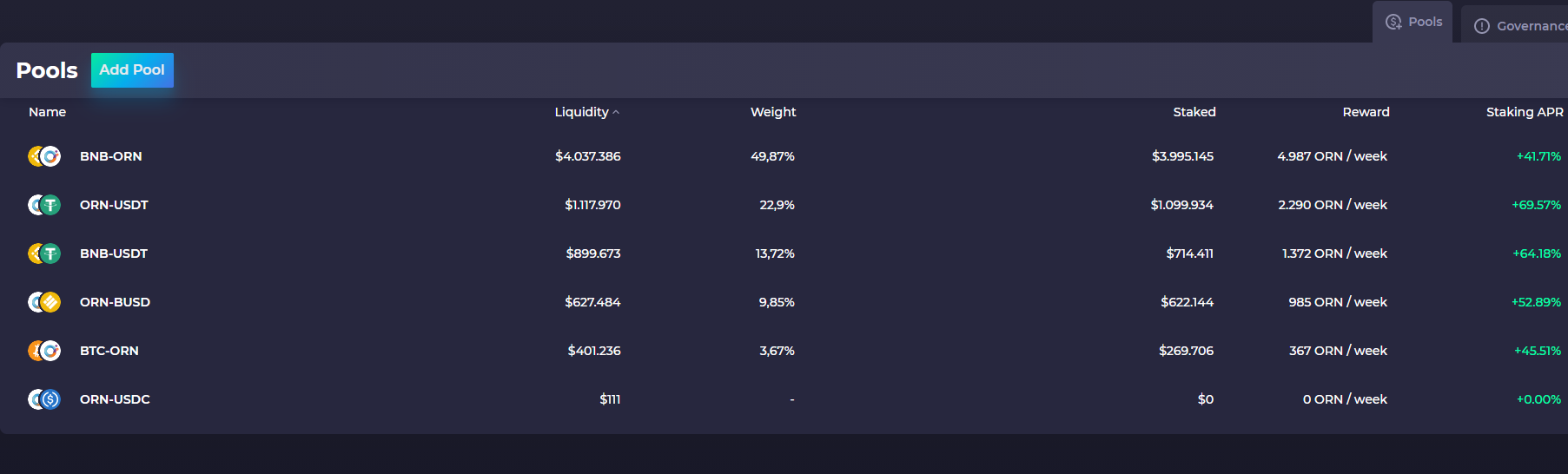Select the $1.117.970 liquidity value
This screenshot has width=1568, height=474.
click(x=592, y=205)
